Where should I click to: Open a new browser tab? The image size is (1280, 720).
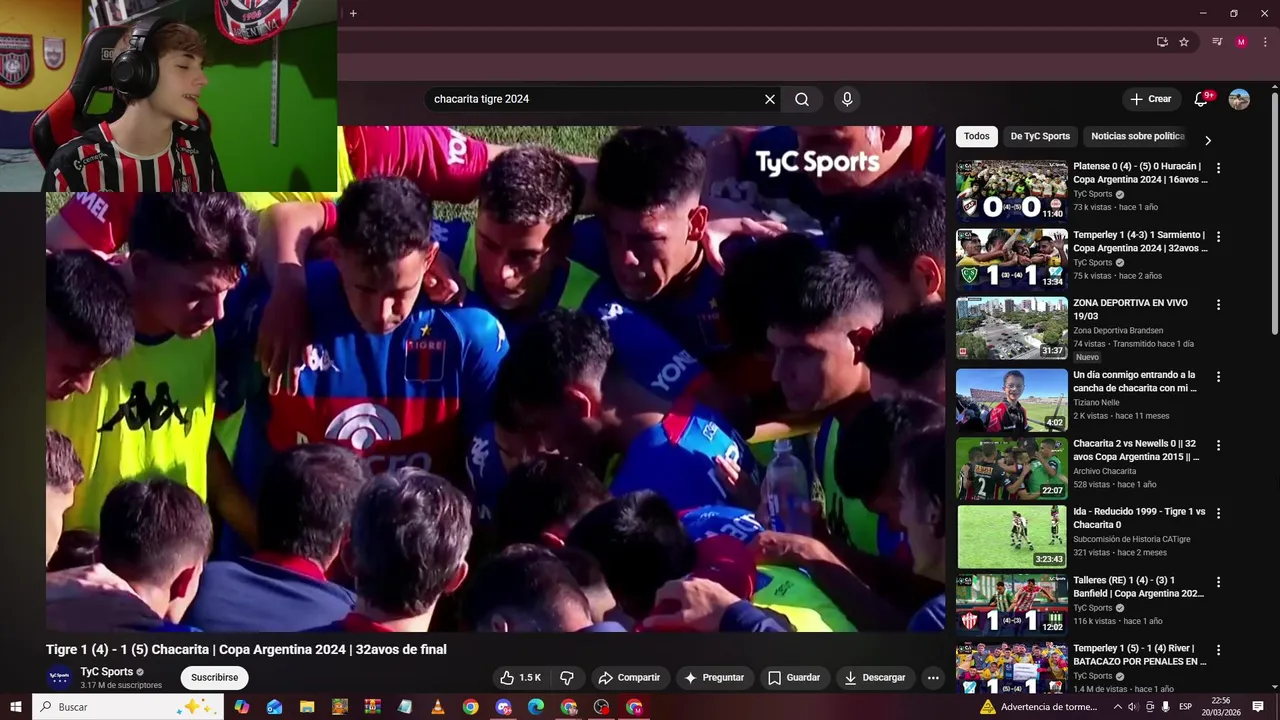[x=353, y=13]
